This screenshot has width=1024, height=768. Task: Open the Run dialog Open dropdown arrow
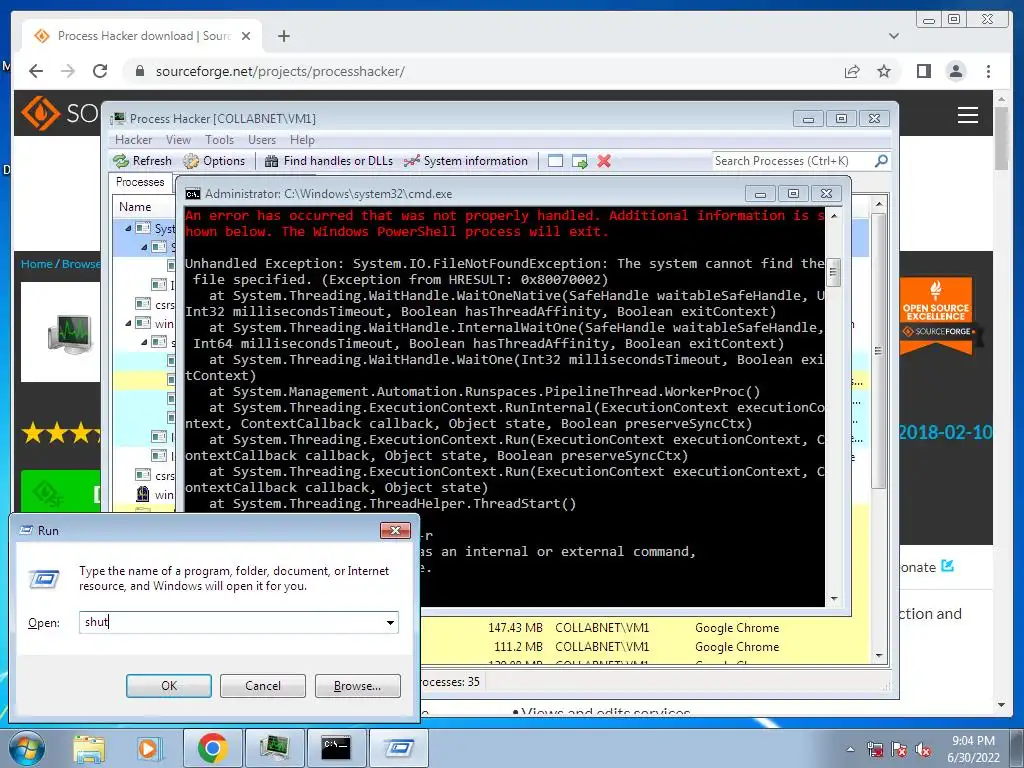(391, 622)
